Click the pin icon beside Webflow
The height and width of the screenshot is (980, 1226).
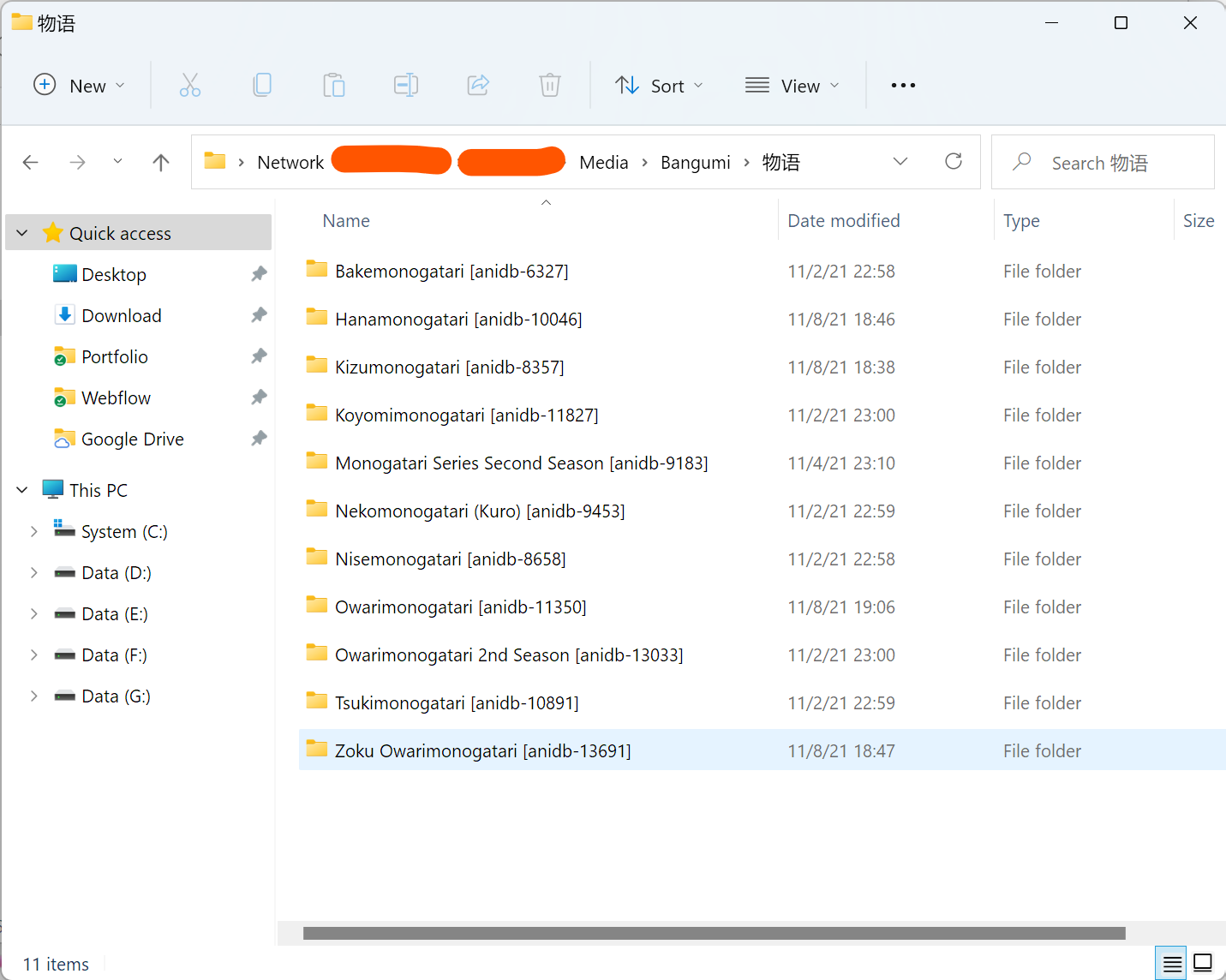click(259, 397)
